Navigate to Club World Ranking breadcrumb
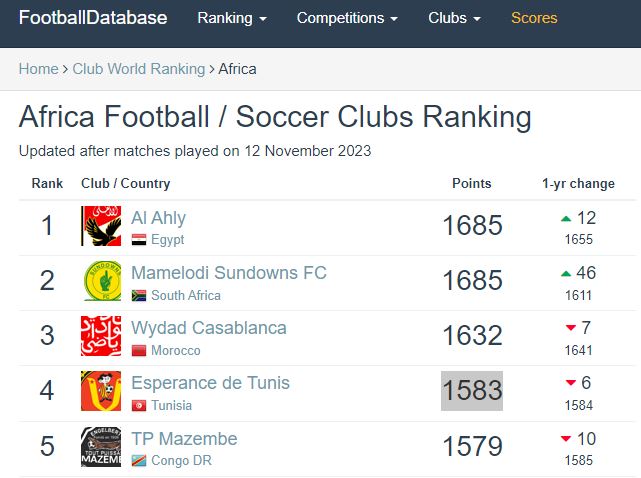This screenshot has height=478, width=641. coord(138,69)
